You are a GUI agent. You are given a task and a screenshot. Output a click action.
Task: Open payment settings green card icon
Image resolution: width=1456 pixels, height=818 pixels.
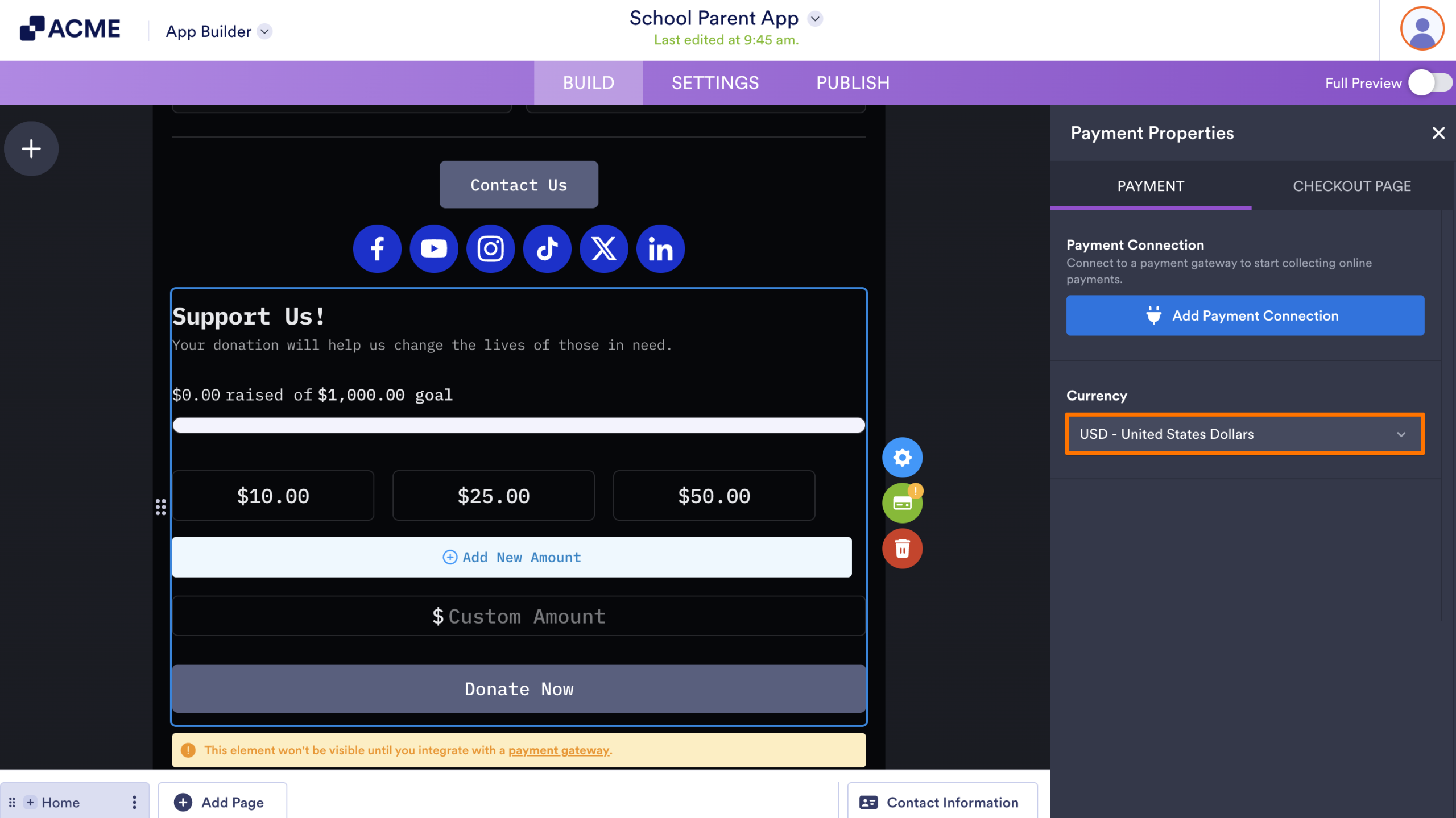902,503
